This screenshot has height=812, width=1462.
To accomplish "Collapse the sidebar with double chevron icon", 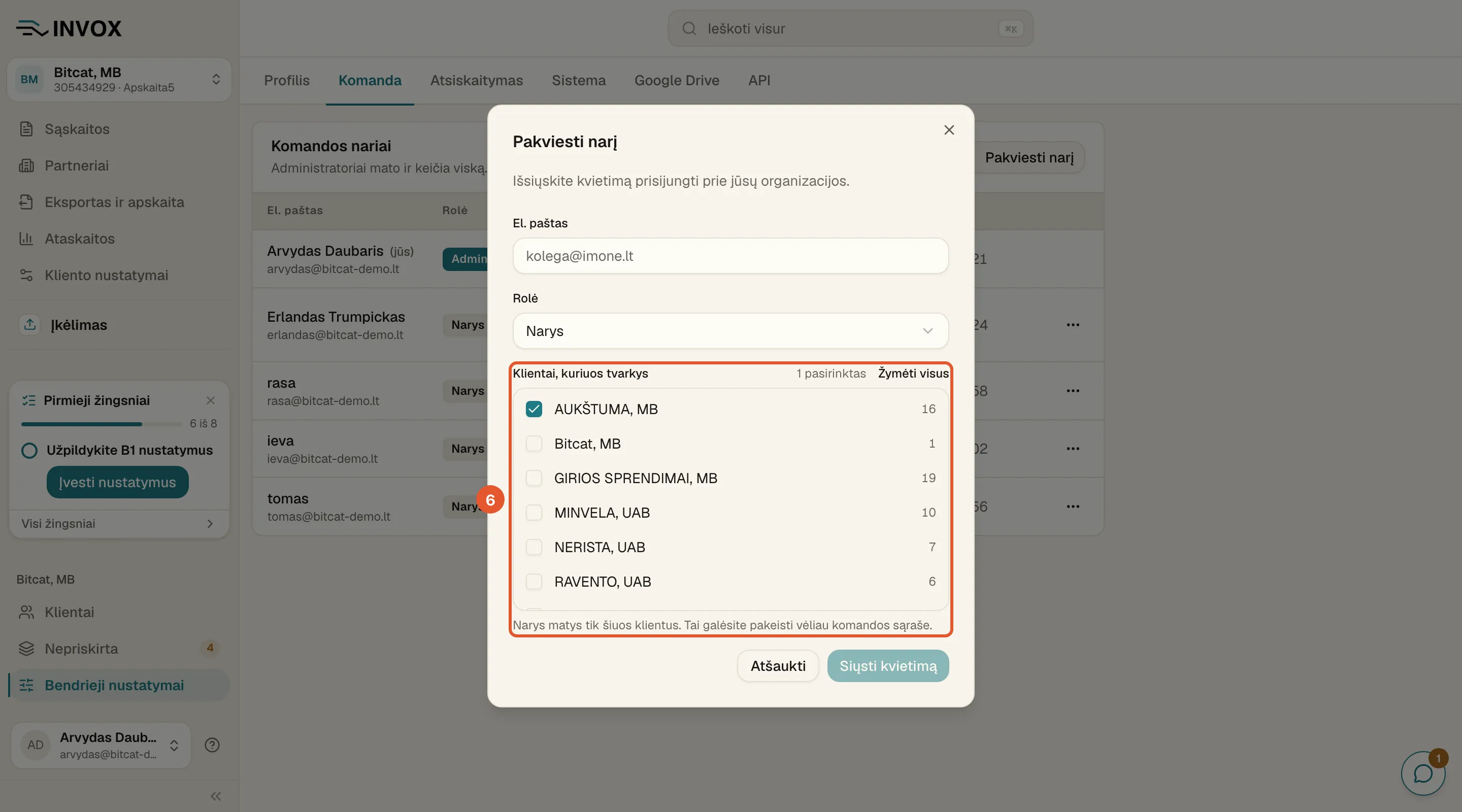I will pyautogui.click(x=216, y=796).
